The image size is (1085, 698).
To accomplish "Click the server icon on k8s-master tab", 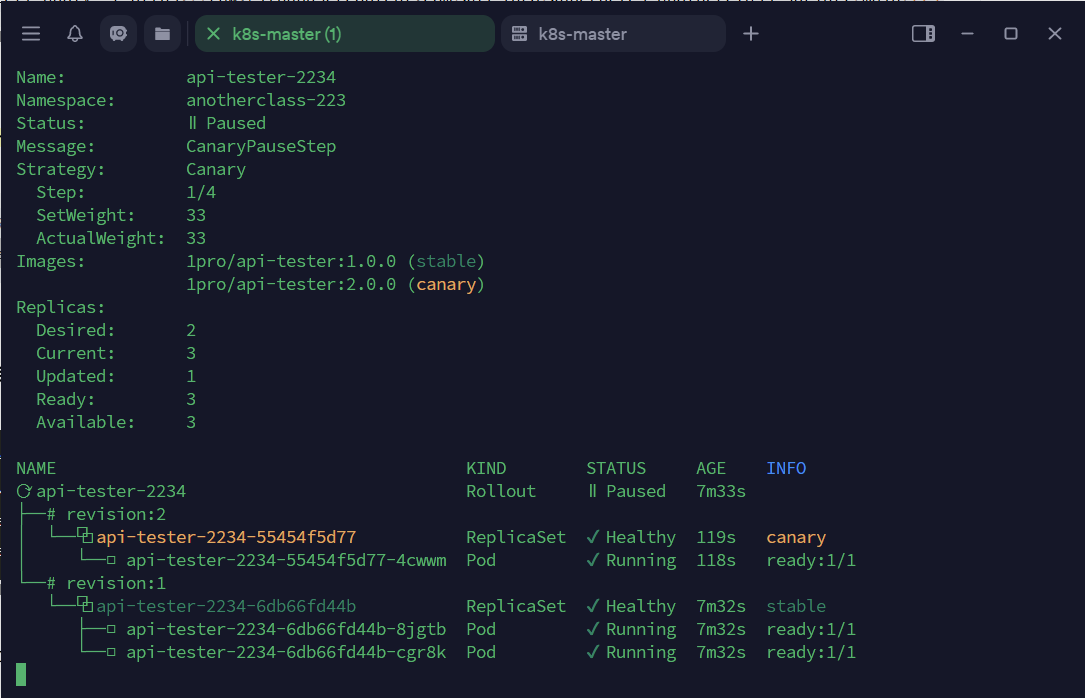I will coord(519,34).
